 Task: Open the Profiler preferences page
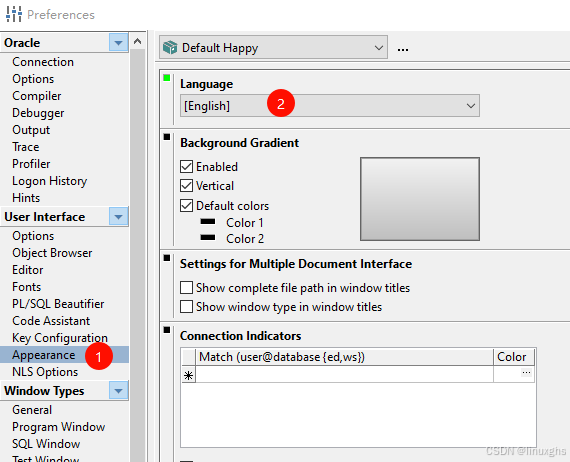click(x=31, y=164)
